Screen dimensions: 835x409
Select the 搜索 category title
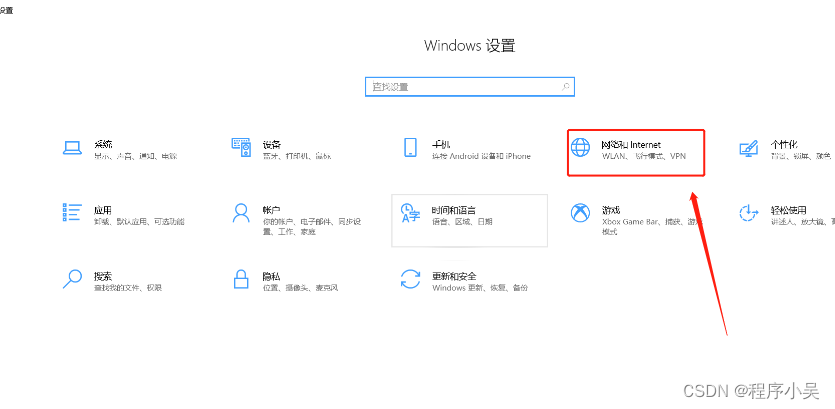(103, 276)
